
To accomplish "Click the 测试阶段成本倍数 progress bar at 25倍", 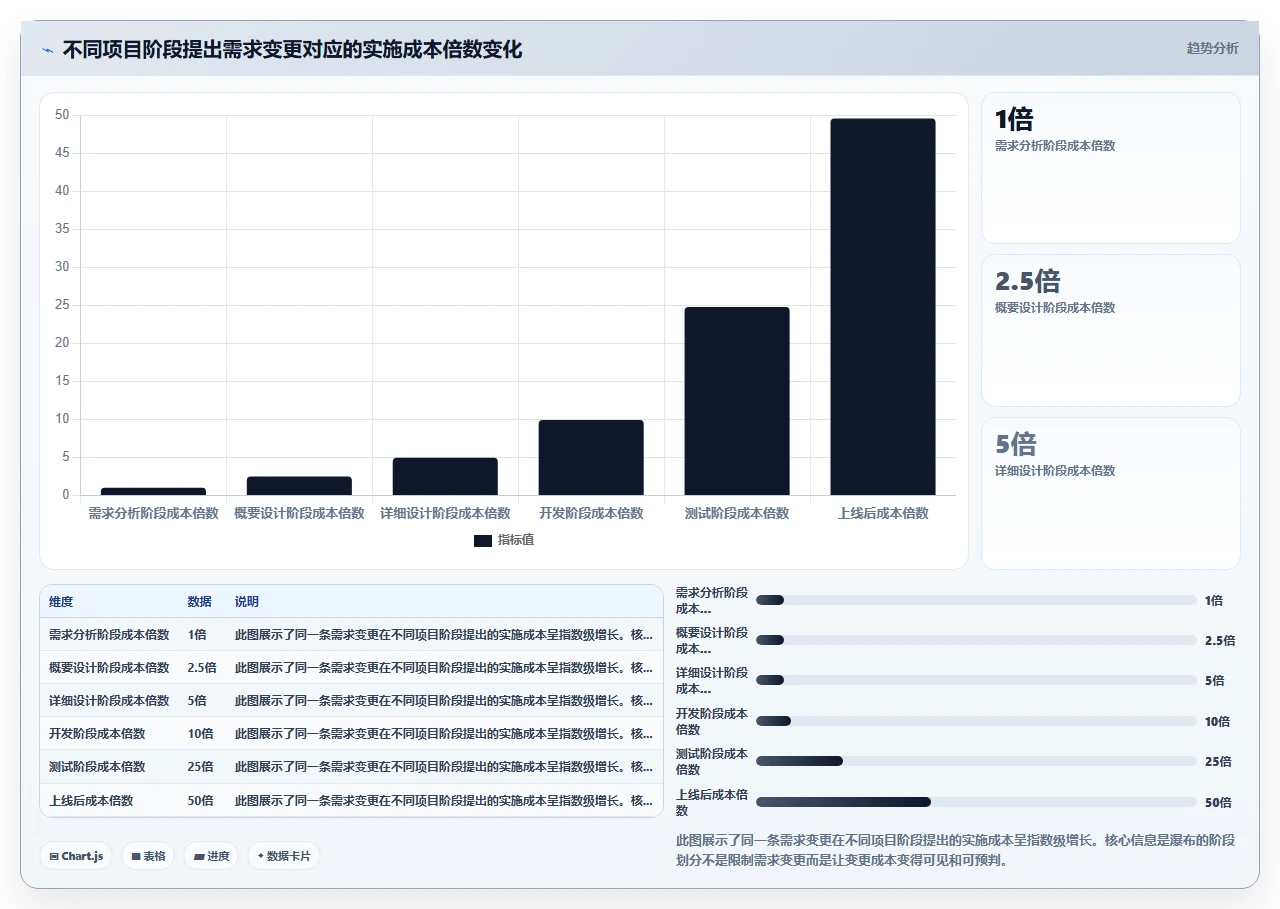I will [976, 761].
